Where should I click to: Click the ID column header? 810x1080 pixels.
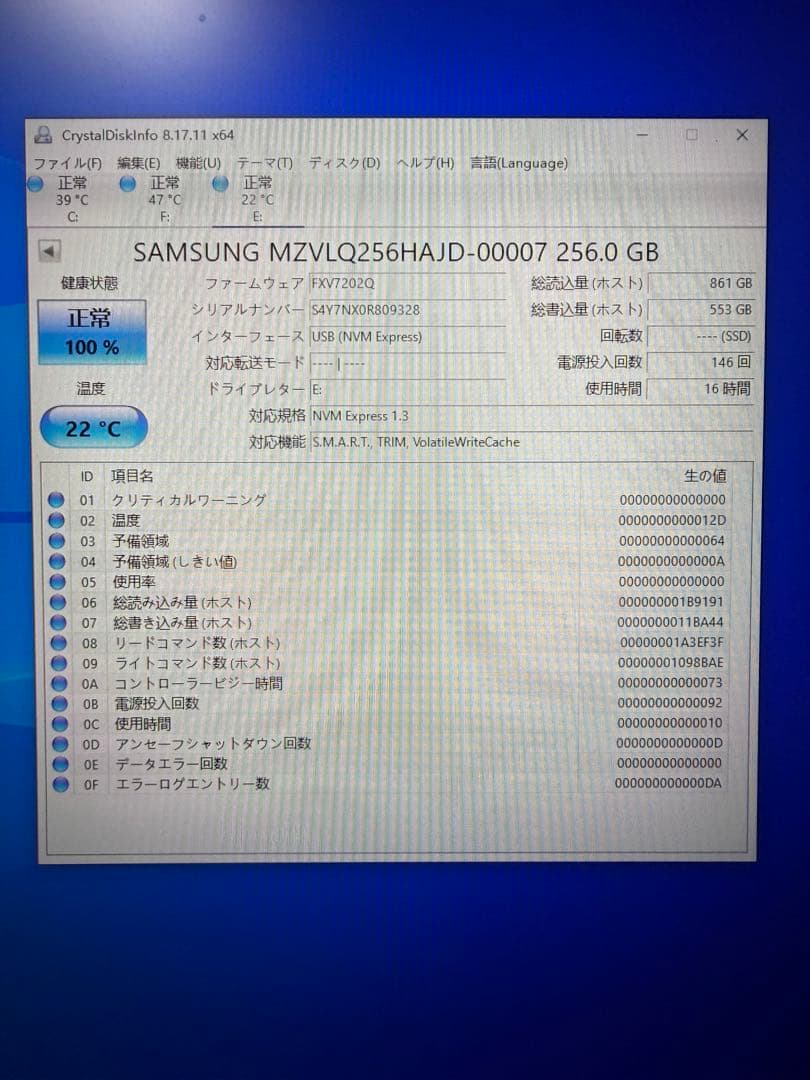[87, 477]
